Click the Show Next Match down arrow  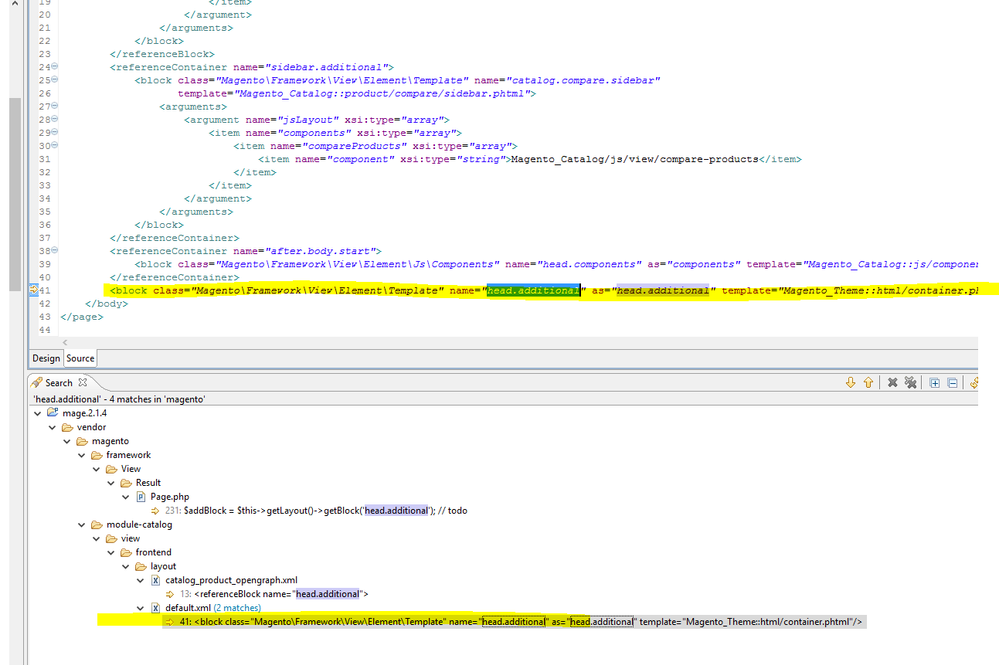pos(851,382)
